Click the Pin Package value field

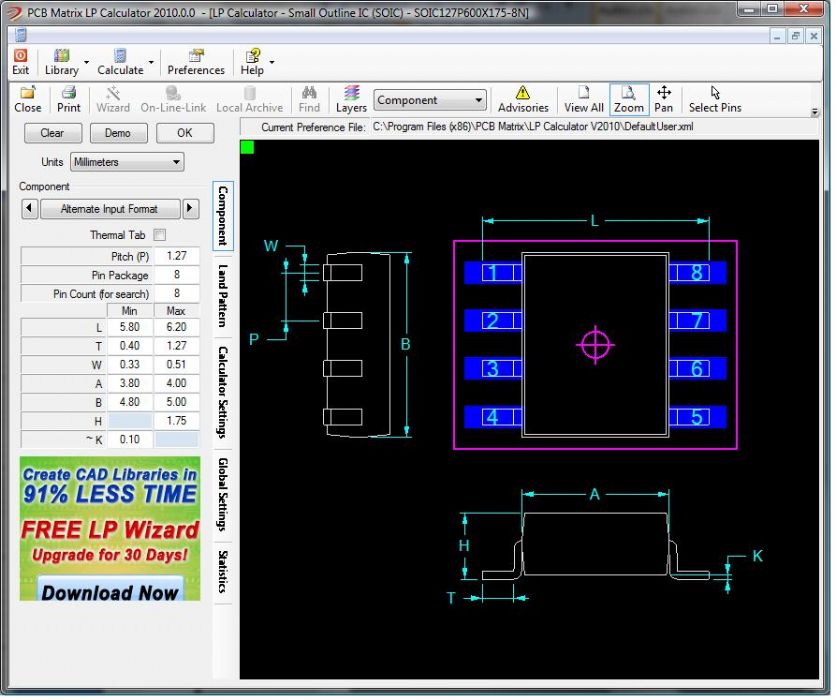(176, 275)
